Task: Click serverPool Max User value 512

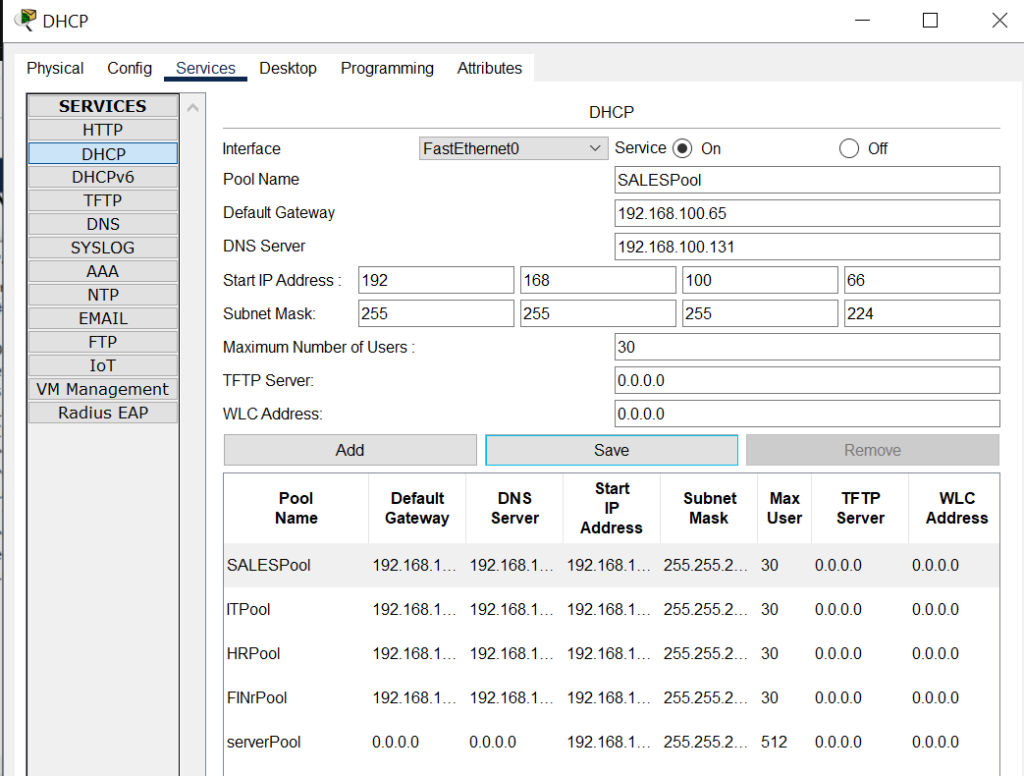Action: tap(774, 742)
